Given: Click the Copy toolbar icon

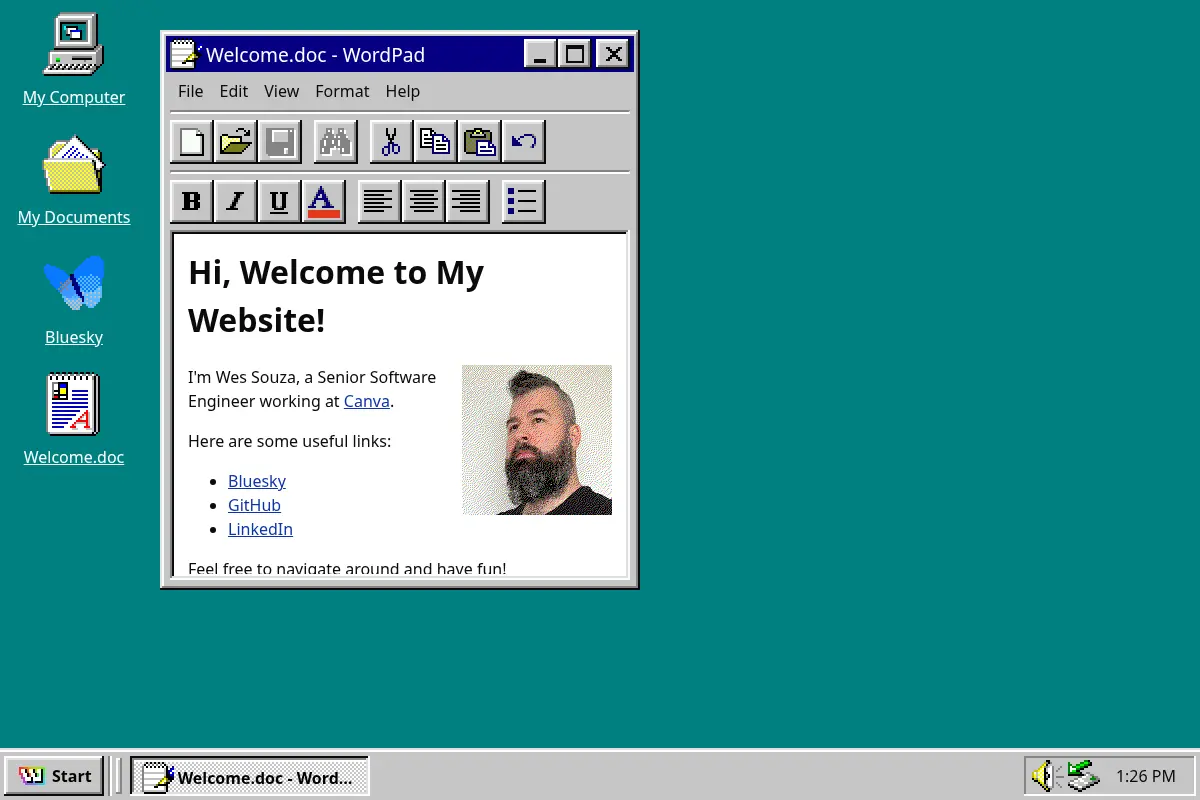Looking at the screenshot, I should click(436, 142).
